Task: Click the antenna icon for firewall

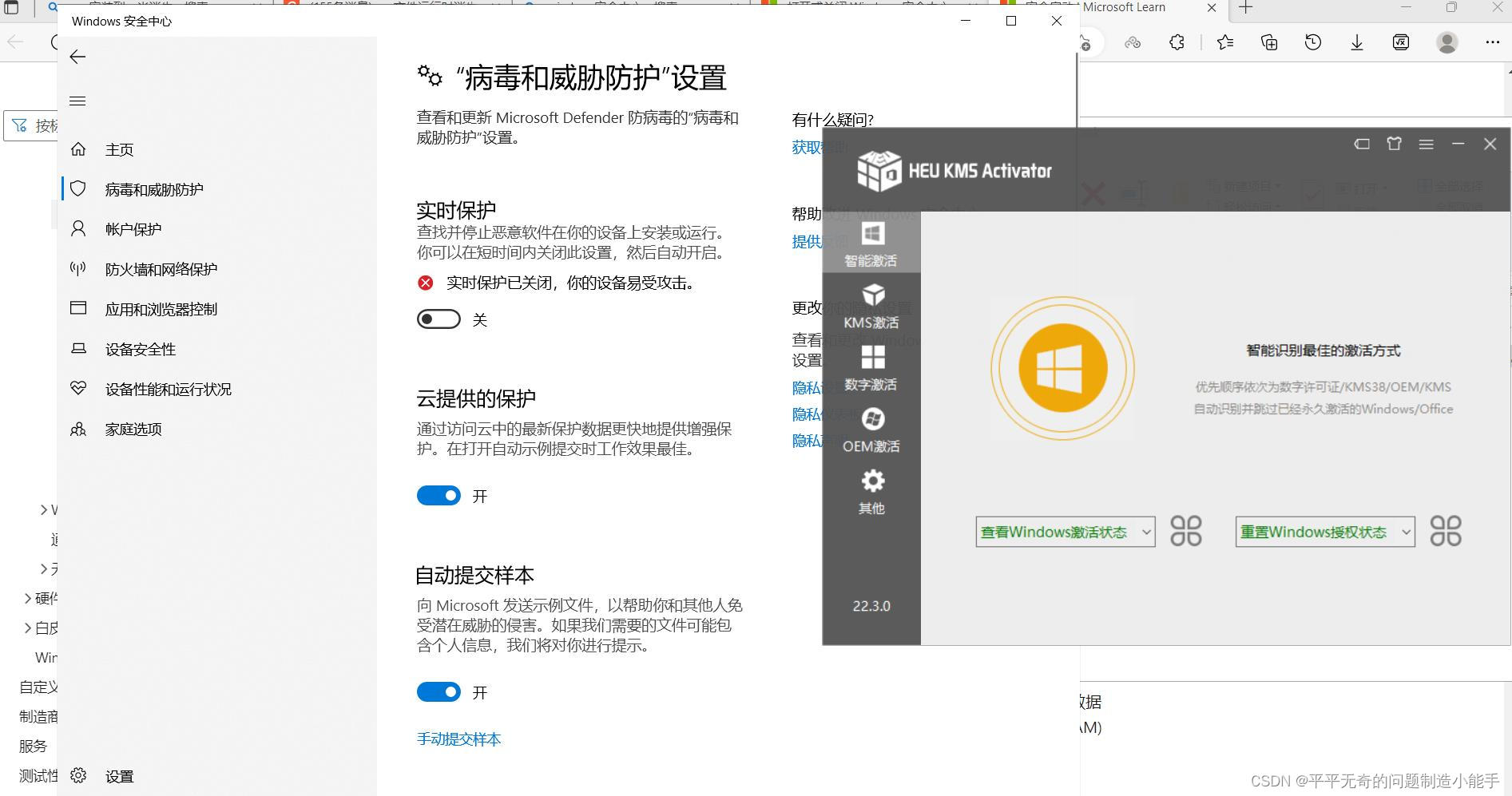Action: 78,268
